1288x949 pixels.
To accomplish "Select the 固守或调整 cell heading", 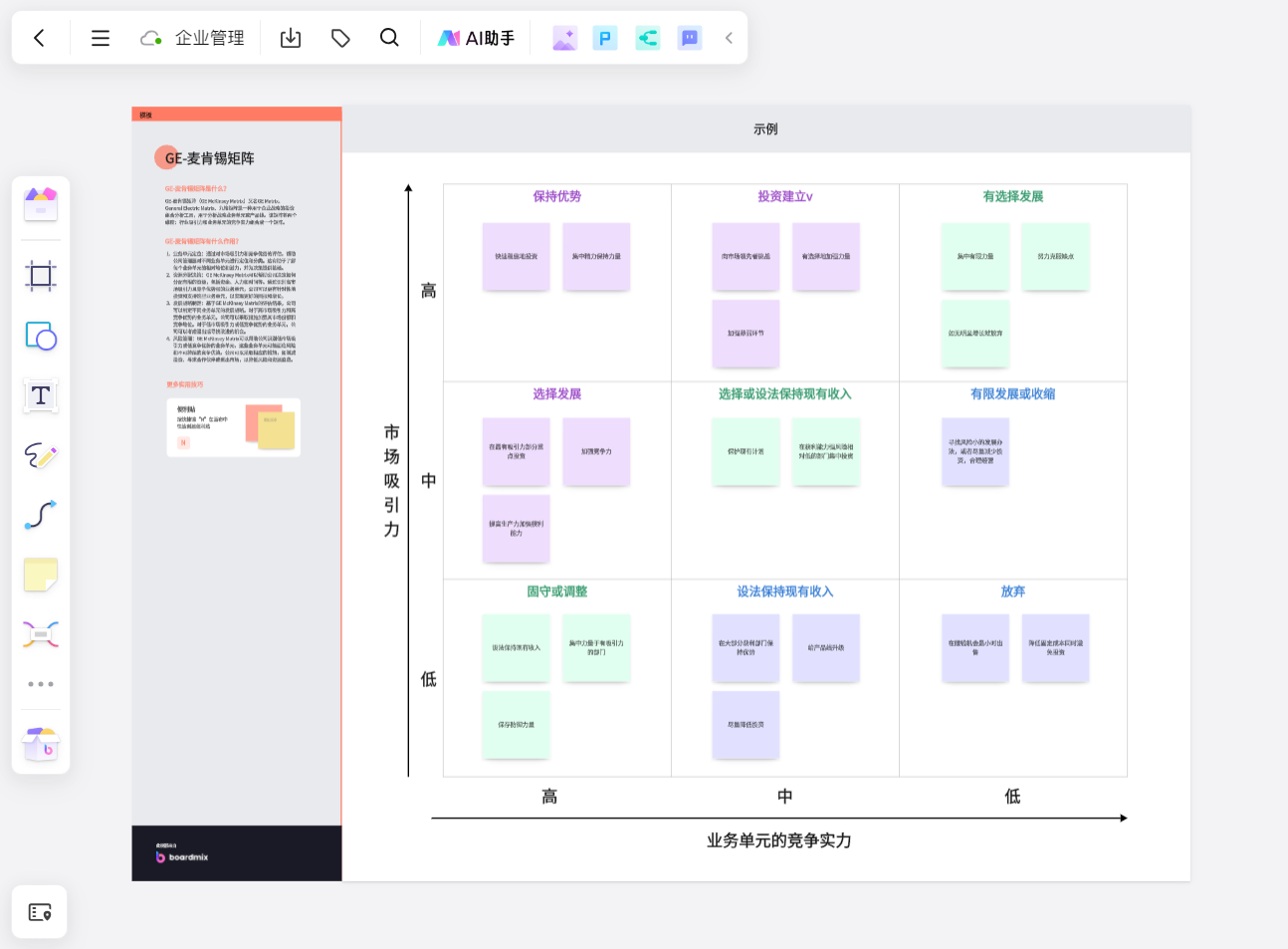I will coord(556,592).
